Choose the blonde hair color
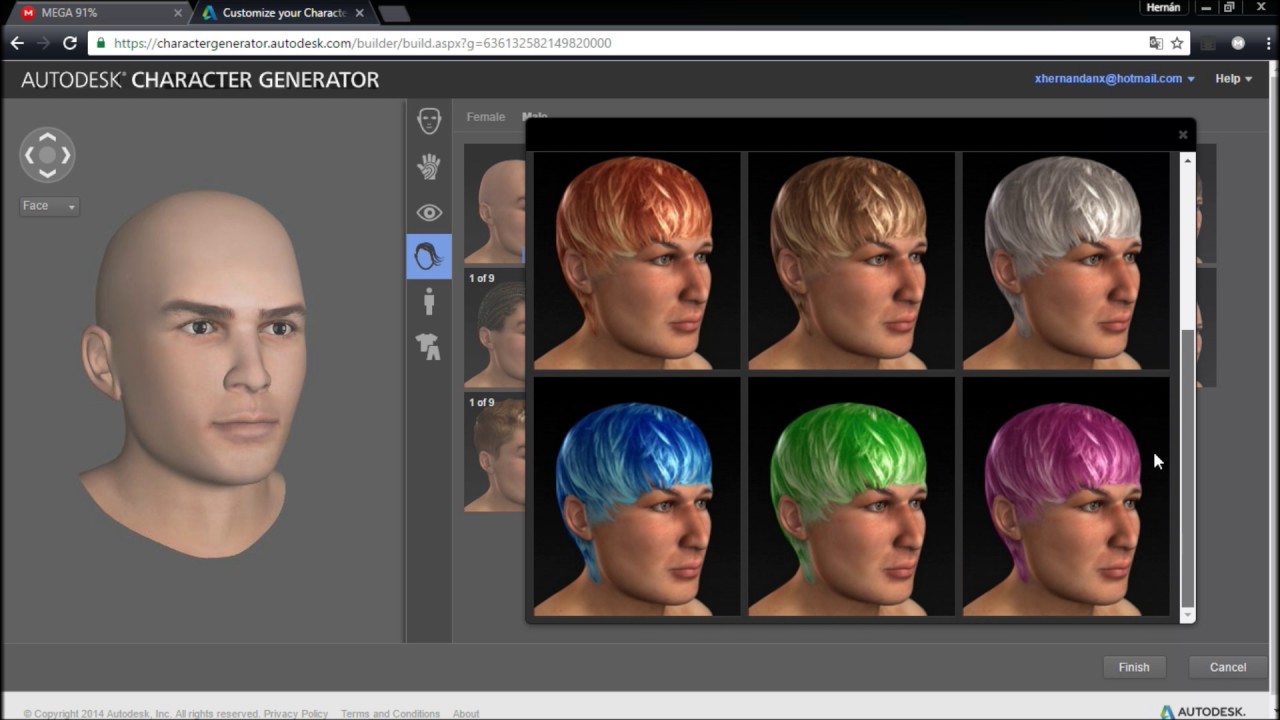The height and width of the screenshot is (720, 1280). (x=851, y=261)
